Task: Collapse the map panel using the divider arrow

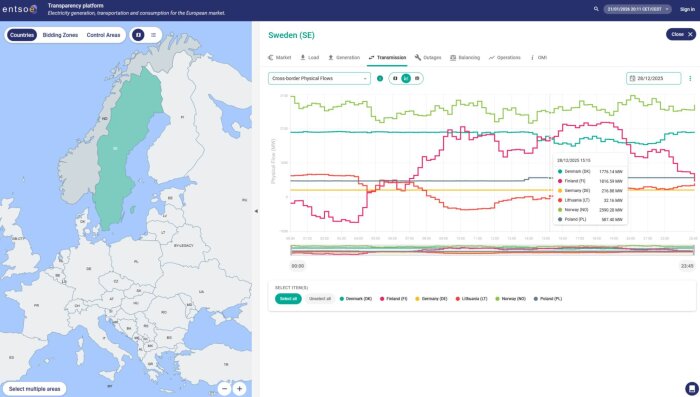Action: point(256,211)
